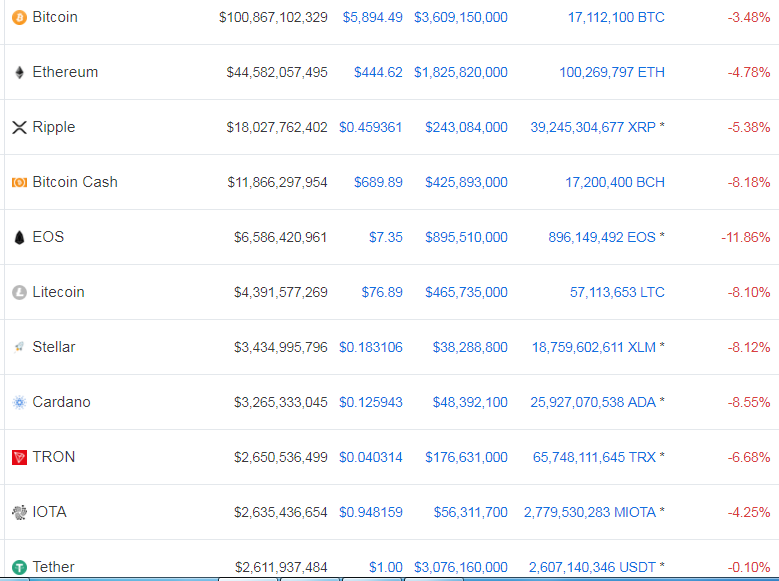
Task: Select Ethereum market cap $44,582,057,495
Action: [277, 73]
